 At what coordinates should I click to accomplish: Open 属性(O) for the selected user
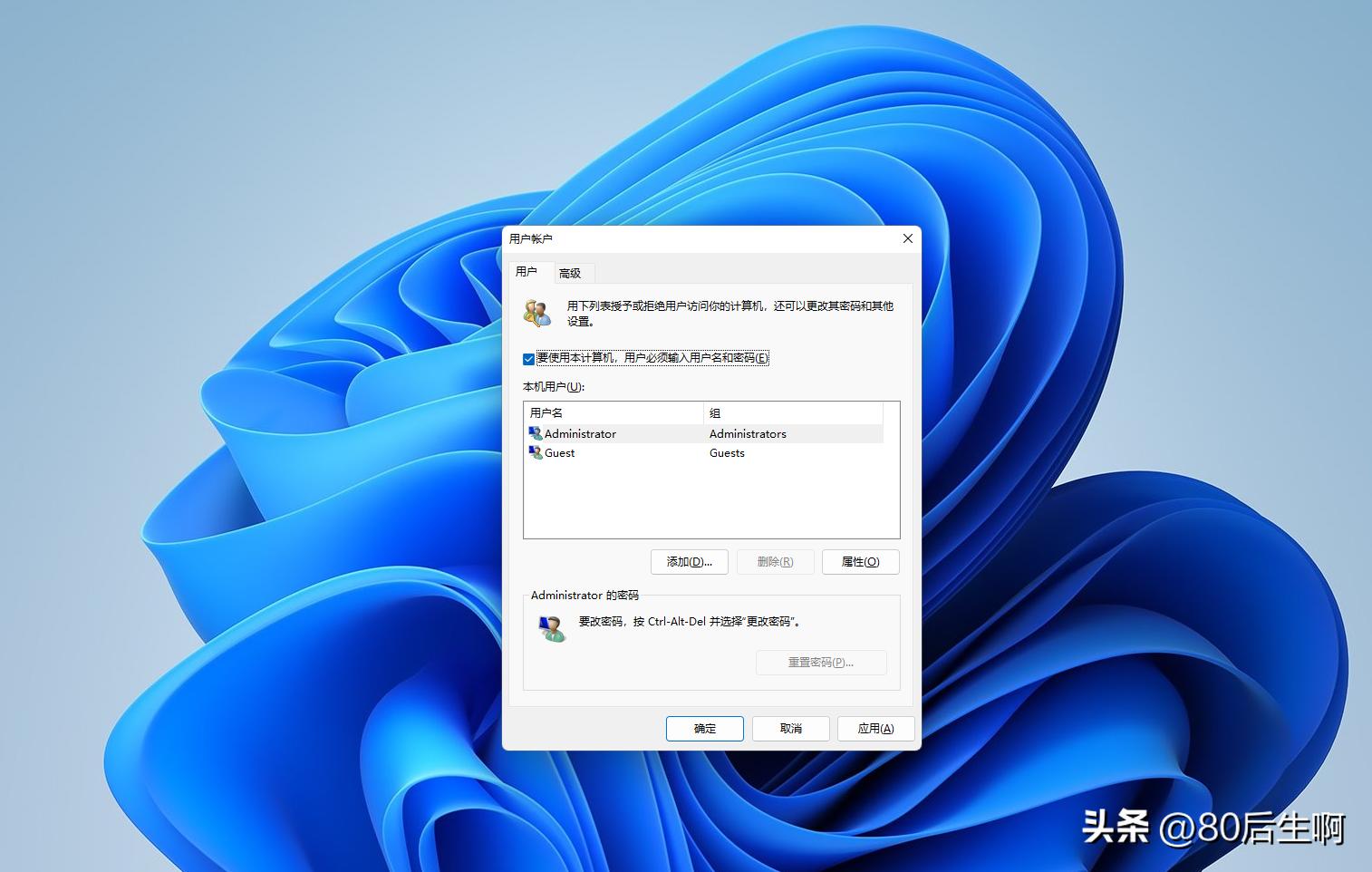(859, 561)
